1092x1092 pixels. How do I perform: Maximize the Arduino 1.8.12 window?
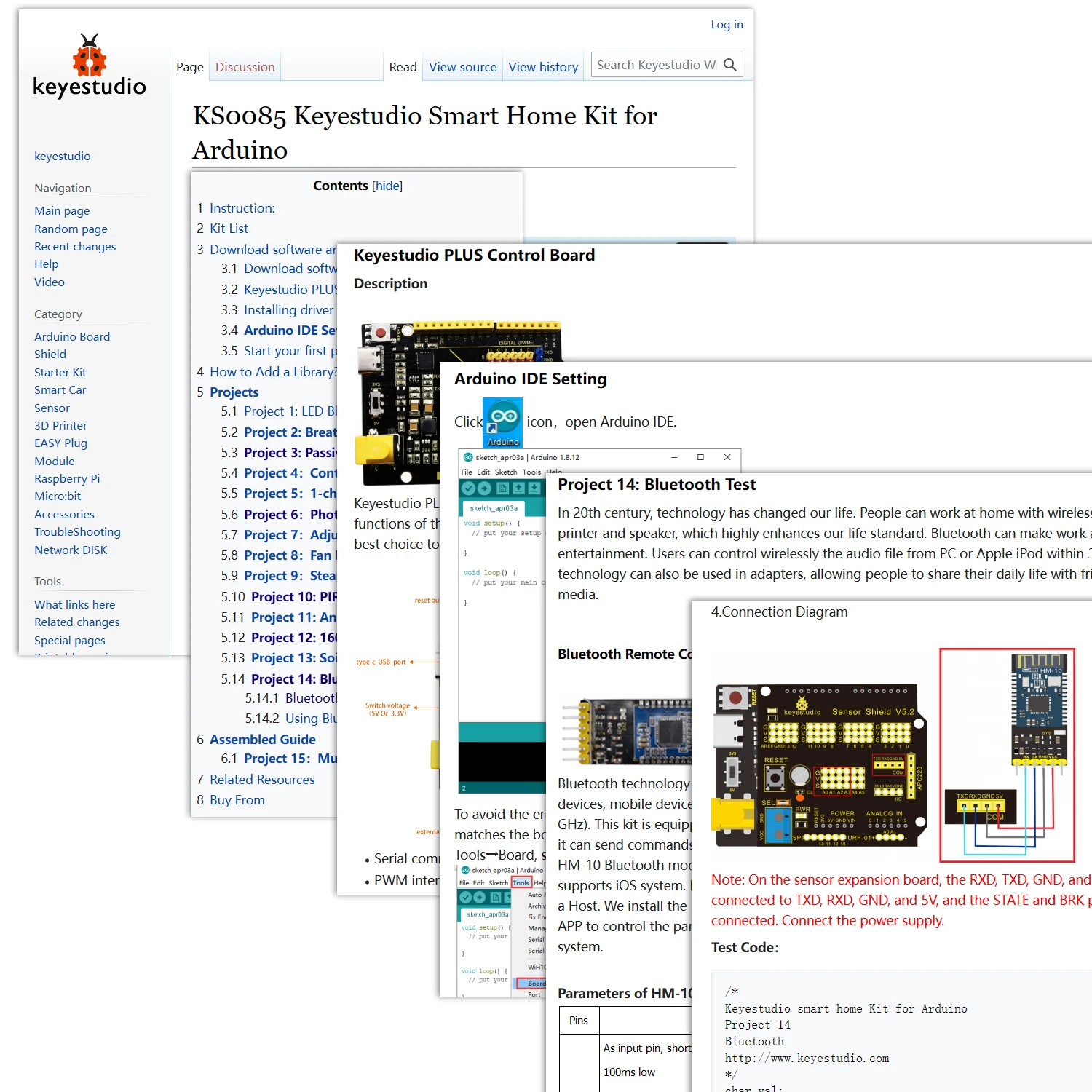(700, 457)
